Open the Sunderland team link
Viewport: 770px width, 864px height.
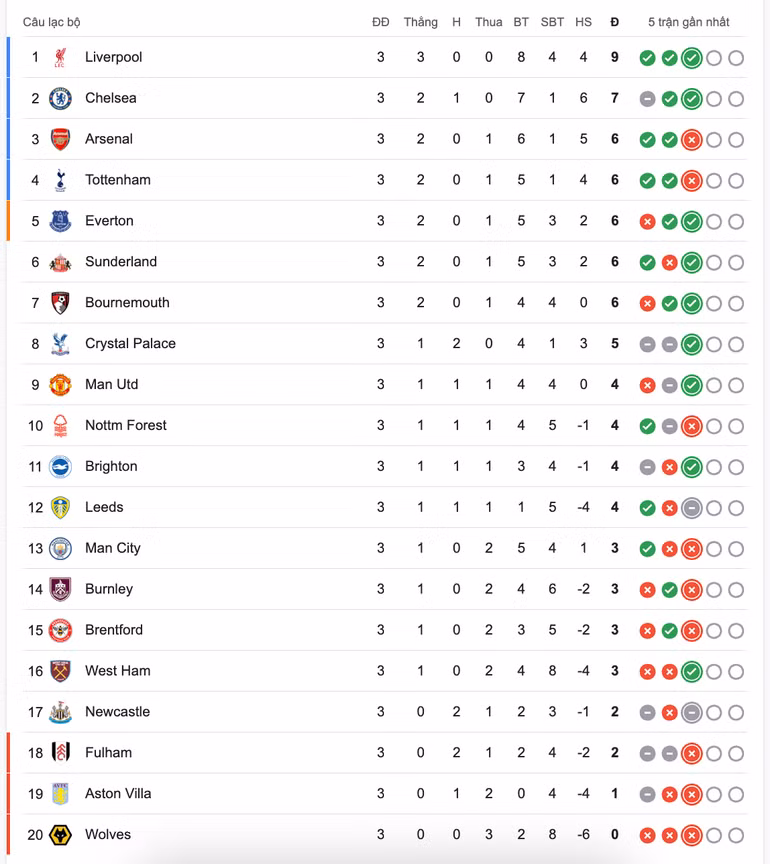click(121, 262)
